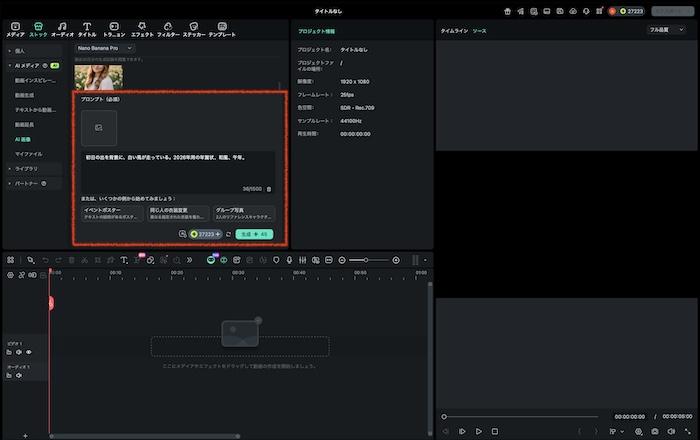
Task: Click the prompt text input area
Action: point(176,168)
